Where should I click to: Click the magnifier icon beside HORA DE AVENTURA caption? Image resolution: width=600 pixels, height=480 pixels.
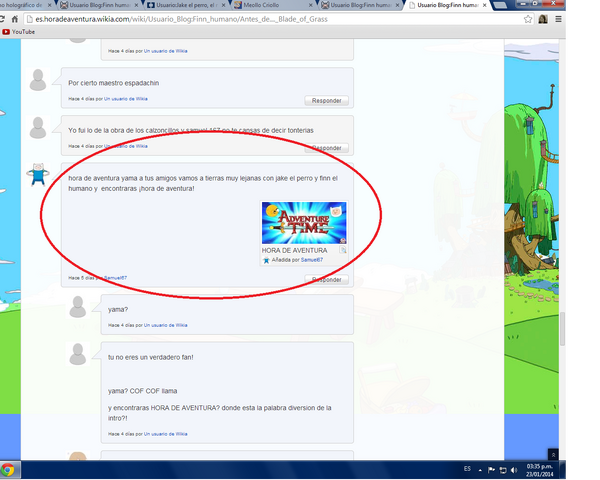343,250
